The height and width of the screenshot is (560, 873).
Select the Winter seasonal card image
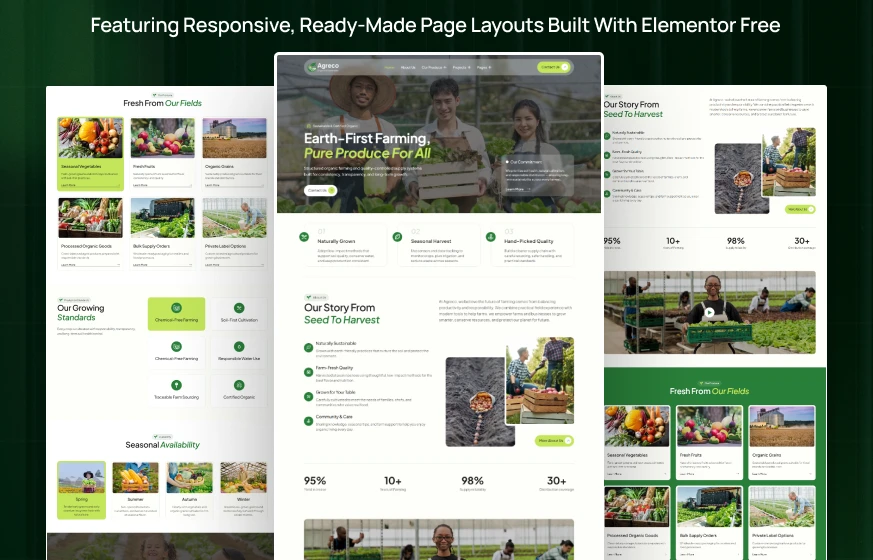[x=243, y=478]
